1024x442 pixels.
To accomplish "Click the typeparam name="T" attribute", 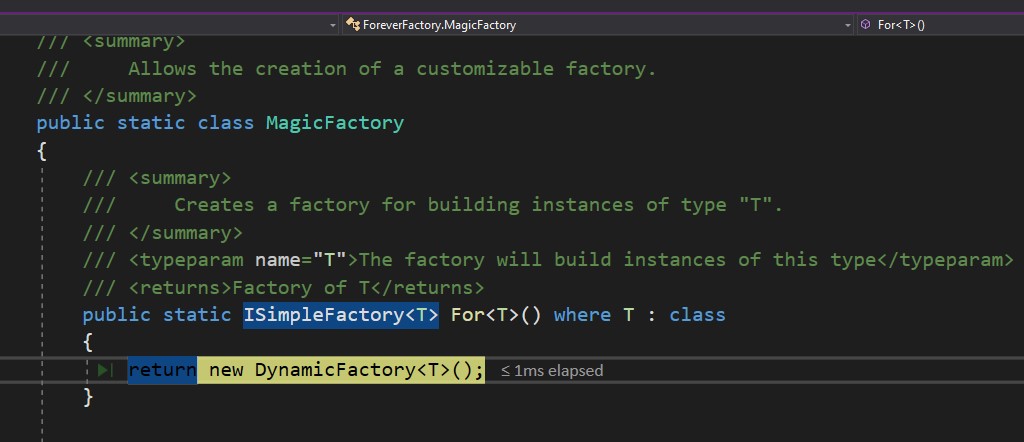I will coord(300,260).
